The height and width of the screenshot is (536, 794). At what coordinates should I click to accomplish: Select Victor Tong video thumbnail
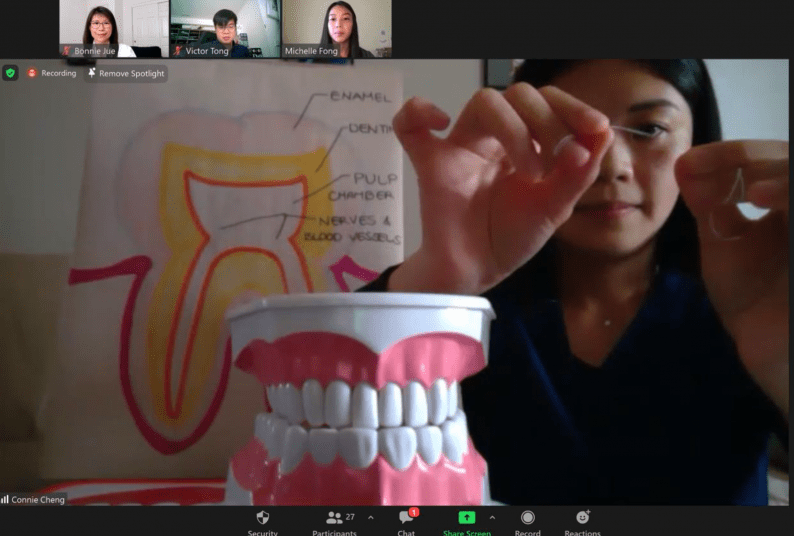225,28
